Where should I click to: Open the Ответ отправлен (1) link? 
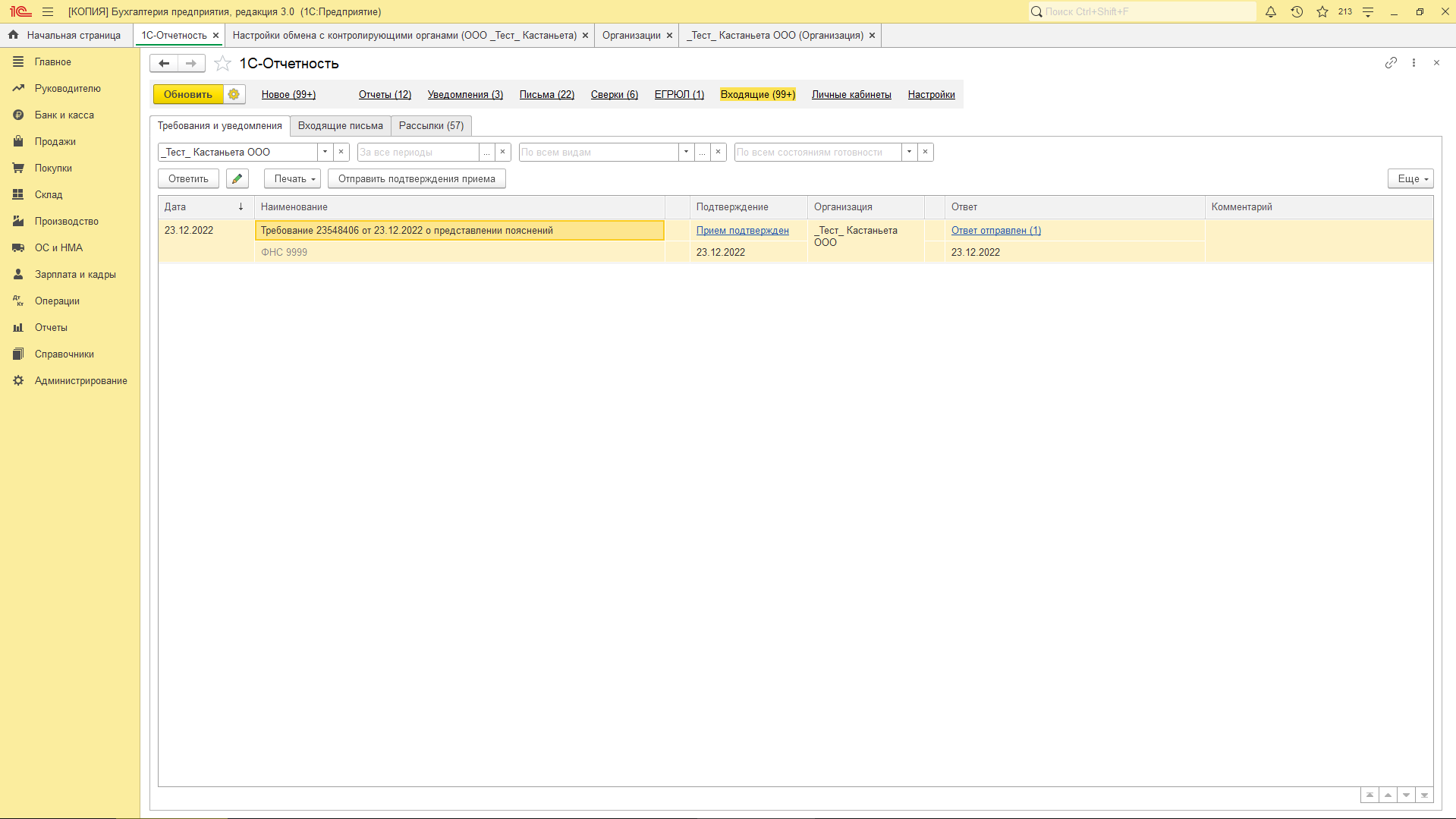(x=995, y=231)
